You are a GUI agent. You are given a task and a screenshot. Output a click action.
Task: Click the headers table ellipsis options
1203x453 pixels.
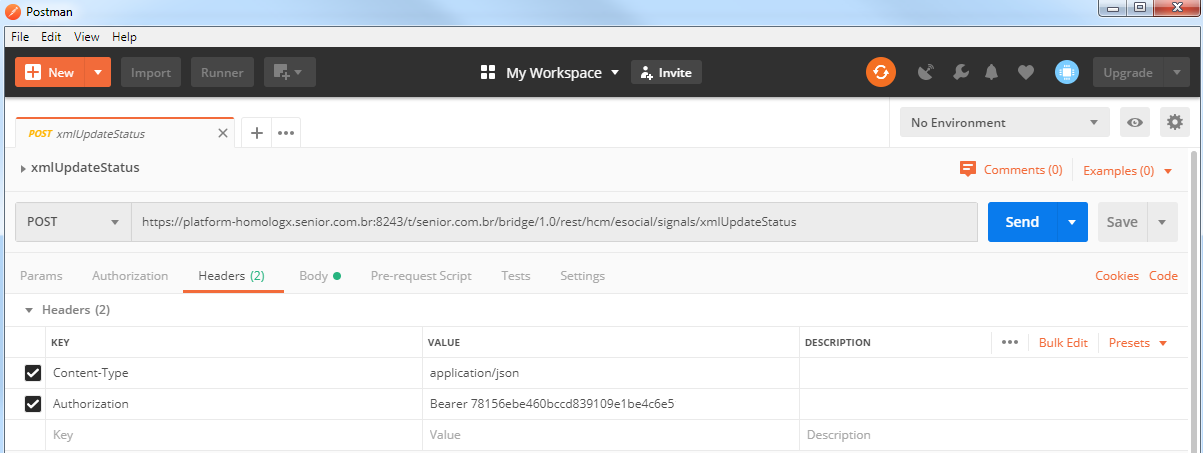coord(1010,342)
